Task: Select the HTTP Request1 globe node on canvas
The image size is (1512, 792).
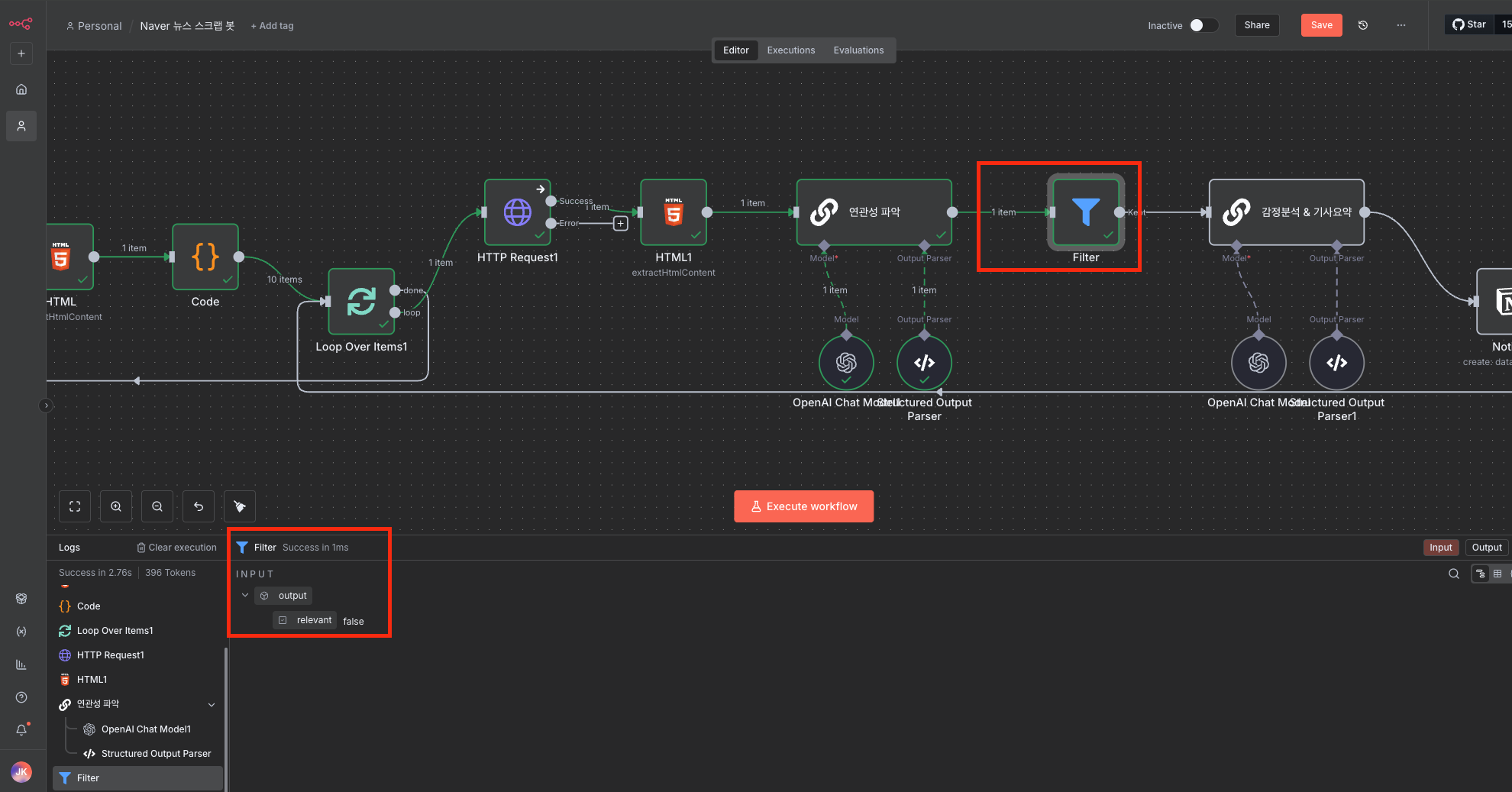Action: tap(518, 212)
